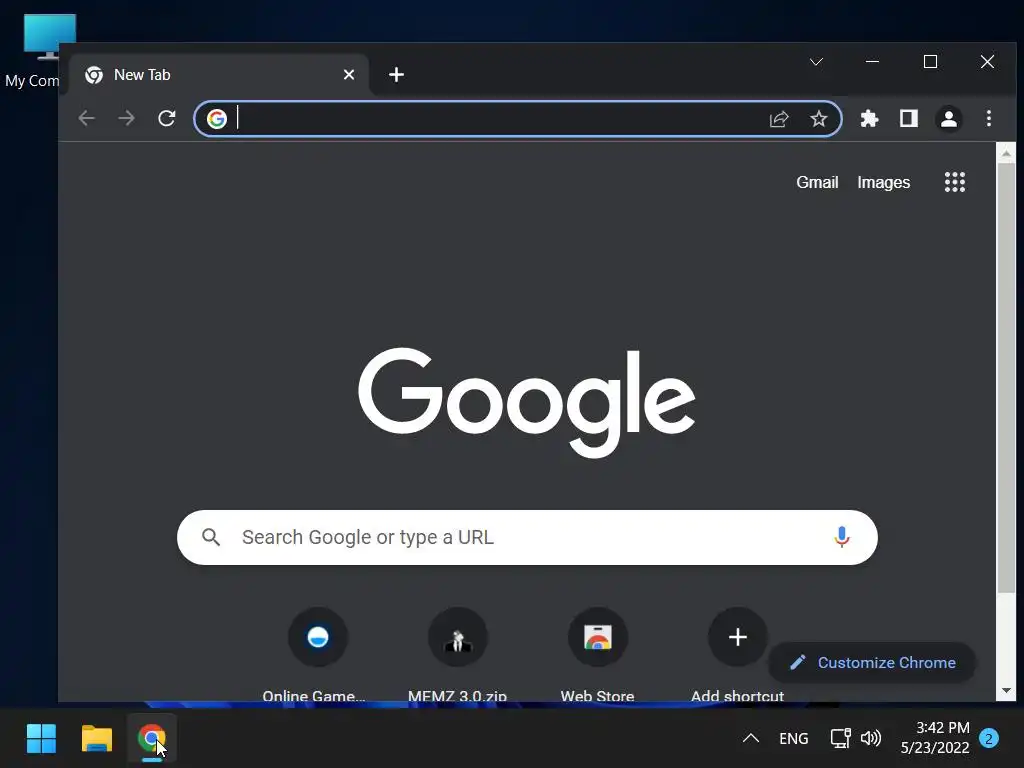
Task: Focus the Search Google or type a URL box
Action: (527, 537)
